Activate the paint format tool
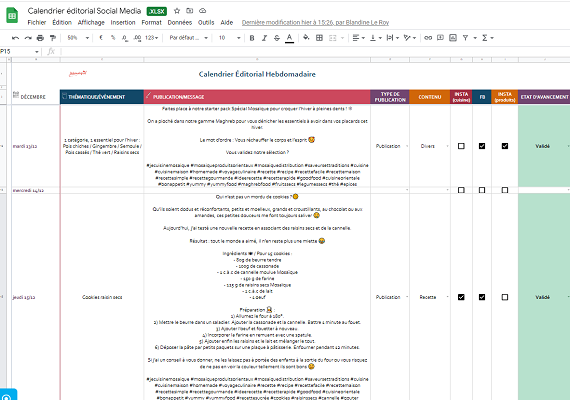Screen dimensions: 570x400 click(53, 38)
